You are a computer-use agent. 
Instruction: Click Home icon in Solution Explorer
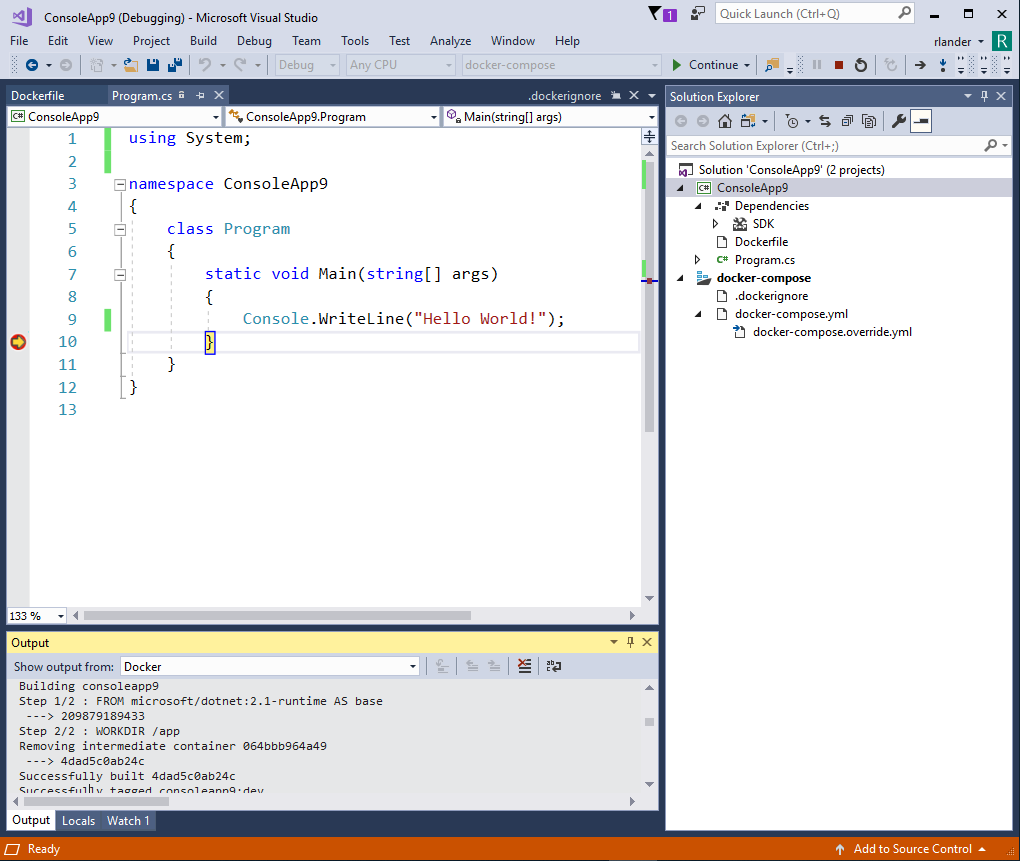pos(725,121)
